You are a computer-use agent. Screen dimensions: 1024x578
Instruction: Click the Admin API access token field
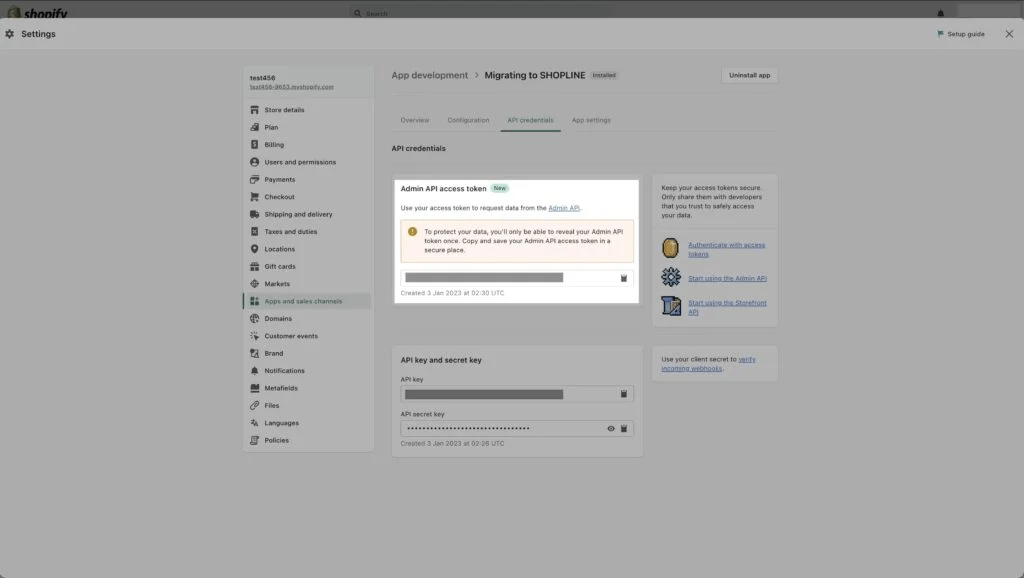[x=517, y=278]
